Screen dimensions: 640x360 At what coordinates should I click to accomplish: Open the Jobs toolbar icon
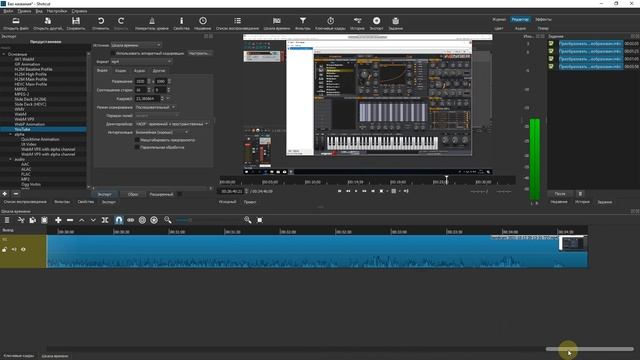[396, 21]
